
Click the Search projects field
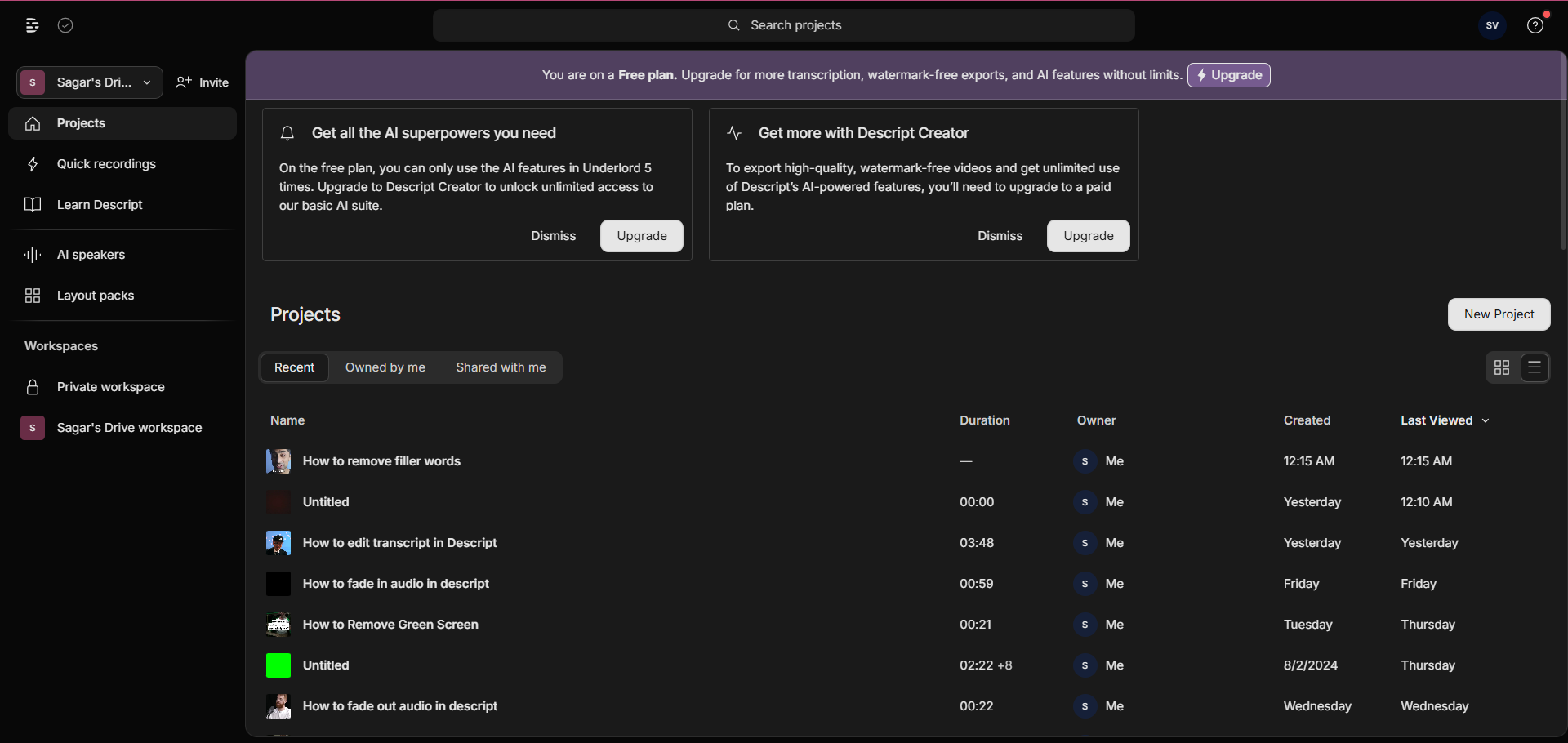click(784, 25)
